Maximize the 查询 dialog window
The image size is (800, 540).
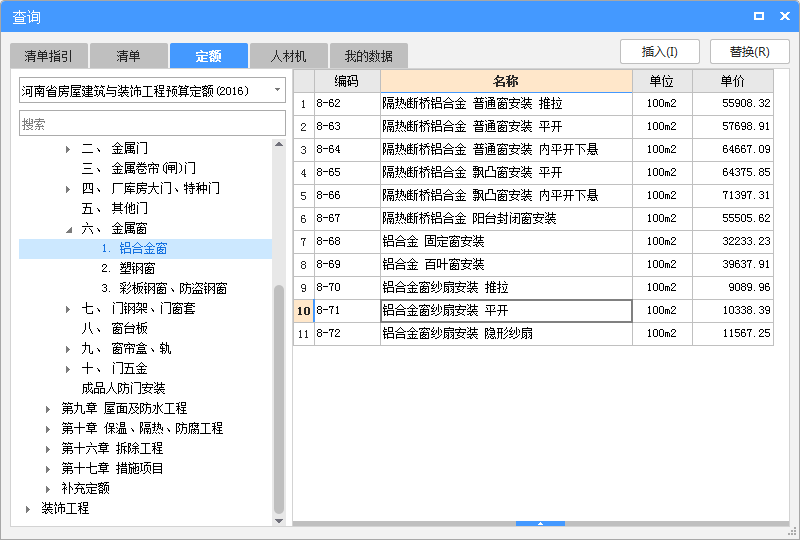click(759, 16)
